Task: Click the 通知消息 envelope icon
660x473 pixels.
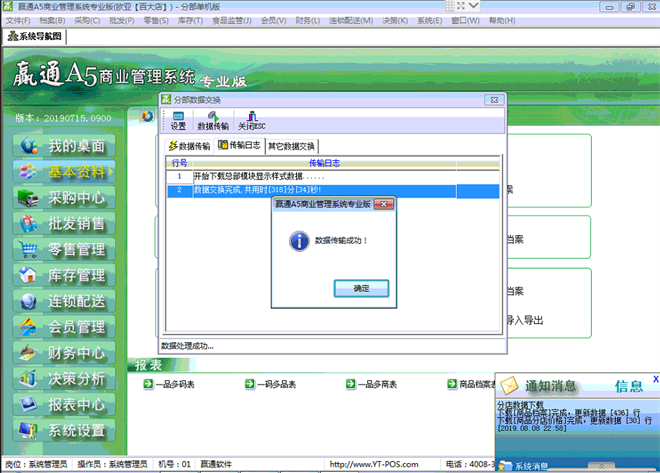Action: pos(509,385)
